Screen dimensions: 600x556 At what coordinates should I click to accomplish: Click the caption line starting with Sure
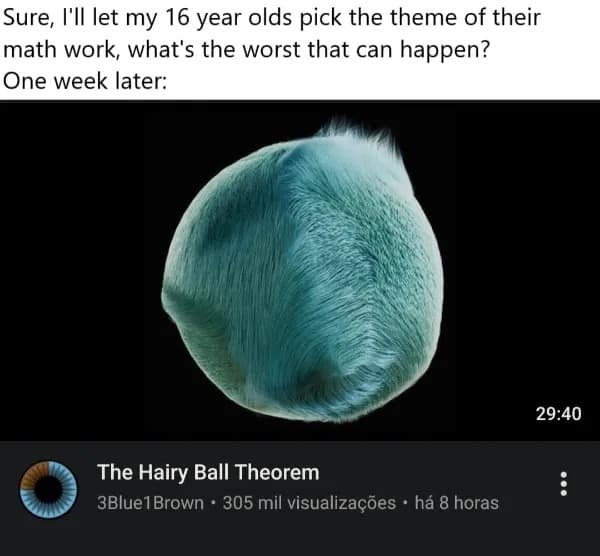click(271, 18)
